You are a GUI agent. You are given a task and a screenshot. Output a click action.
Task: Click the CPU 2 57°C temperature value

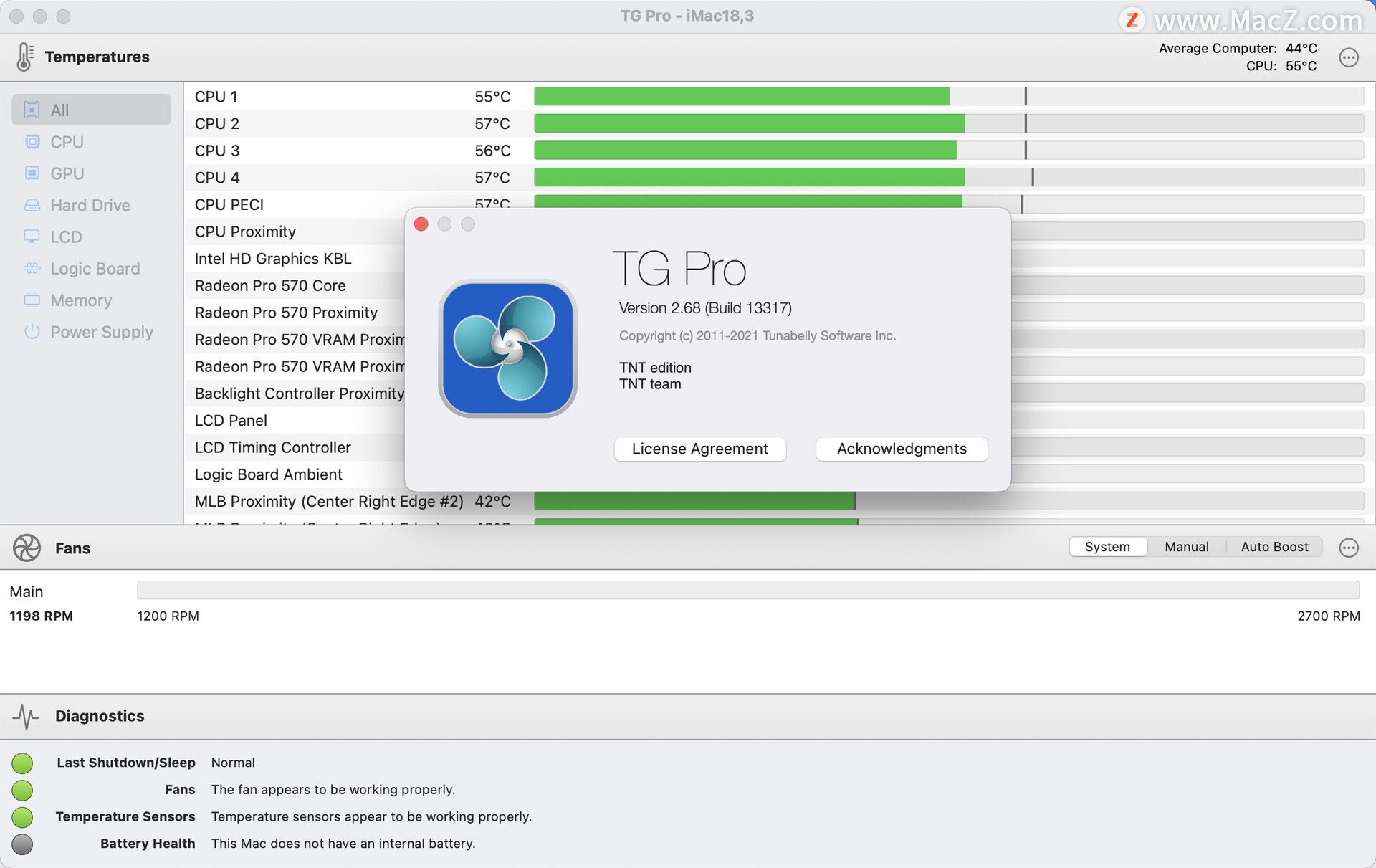(492, 123)
